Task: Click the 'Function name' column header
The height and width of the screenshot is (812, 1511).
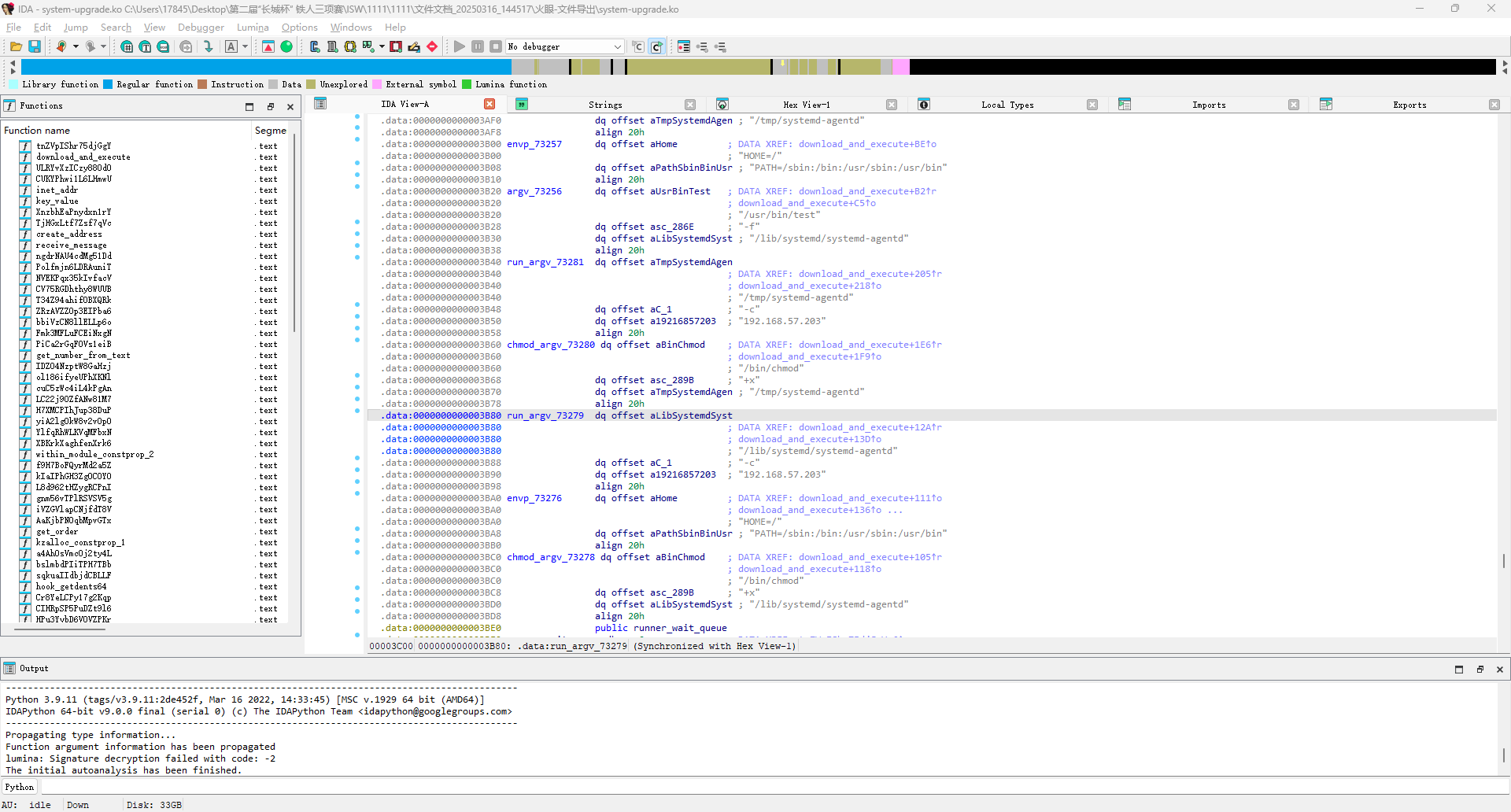Action: 126,131
